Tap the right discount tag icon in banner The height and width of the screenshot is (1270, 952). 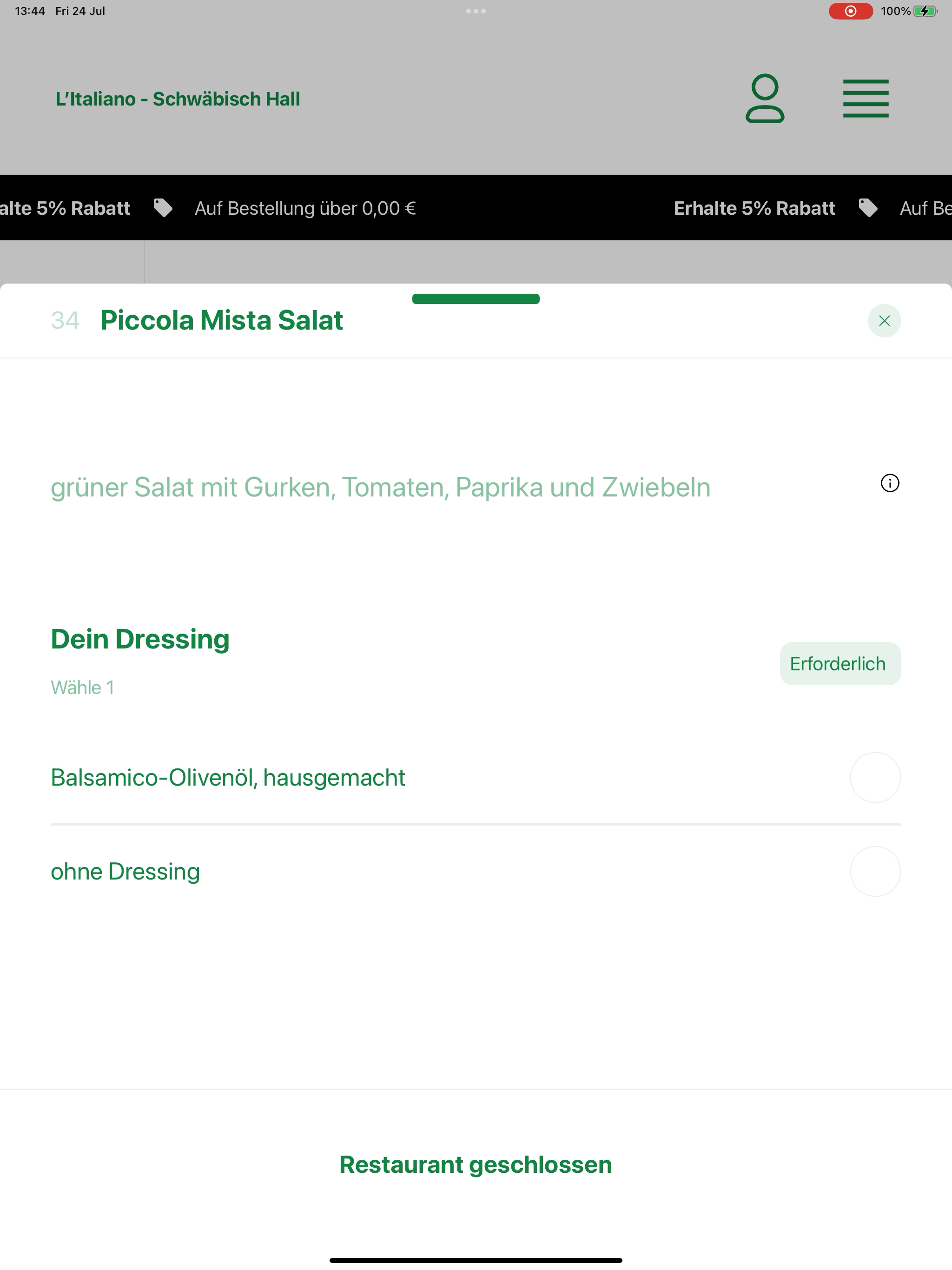[867, 208]
